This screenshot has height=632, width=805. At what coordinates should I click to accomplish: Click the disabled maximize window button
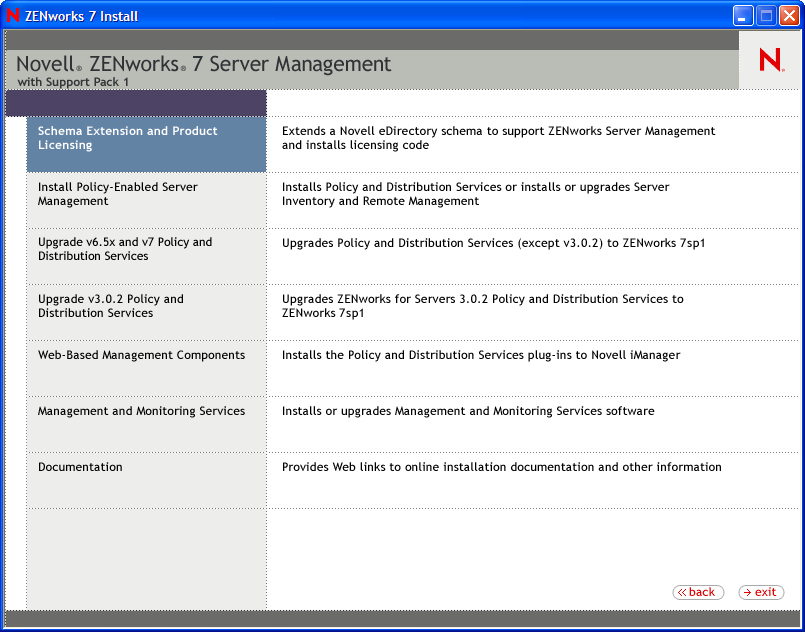tap(766, 16)
